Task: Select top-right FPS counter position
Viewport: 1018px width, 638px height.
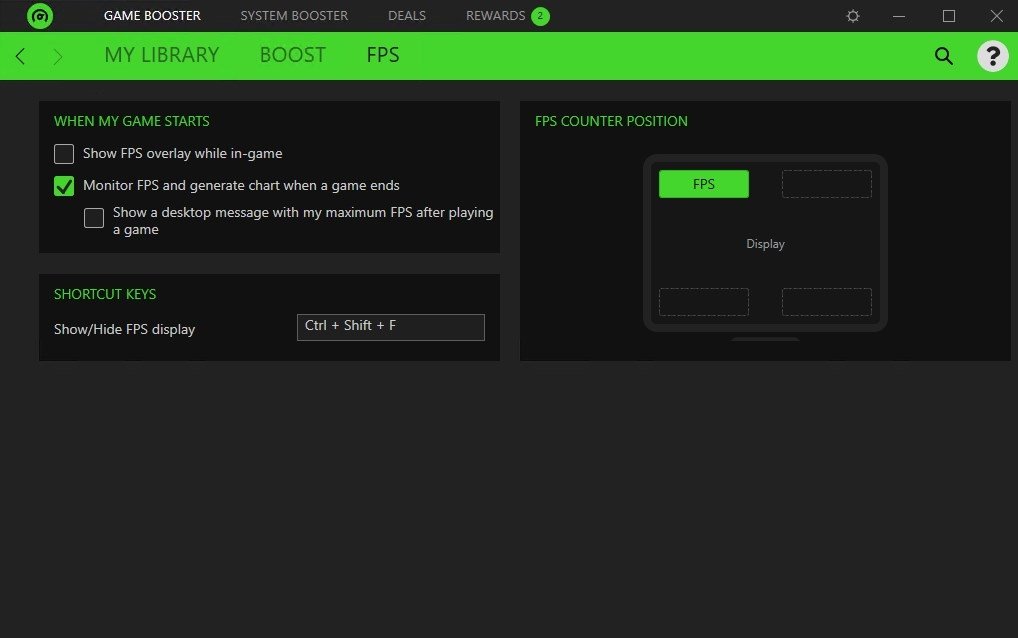Action: 826,184
